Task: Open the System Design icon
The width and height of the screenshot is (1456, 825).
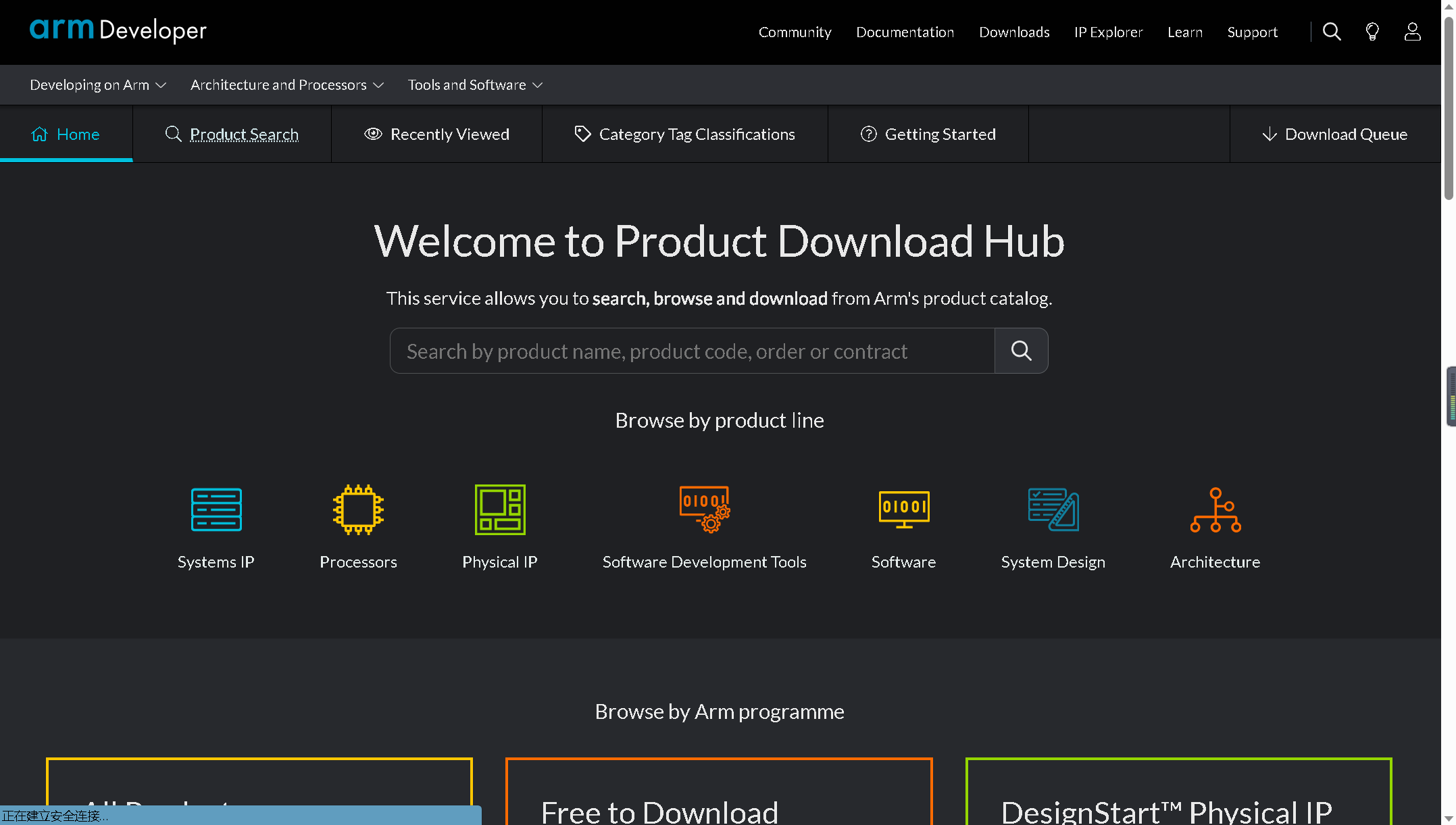Action: pyautogui.click(x=1053, y=510)
